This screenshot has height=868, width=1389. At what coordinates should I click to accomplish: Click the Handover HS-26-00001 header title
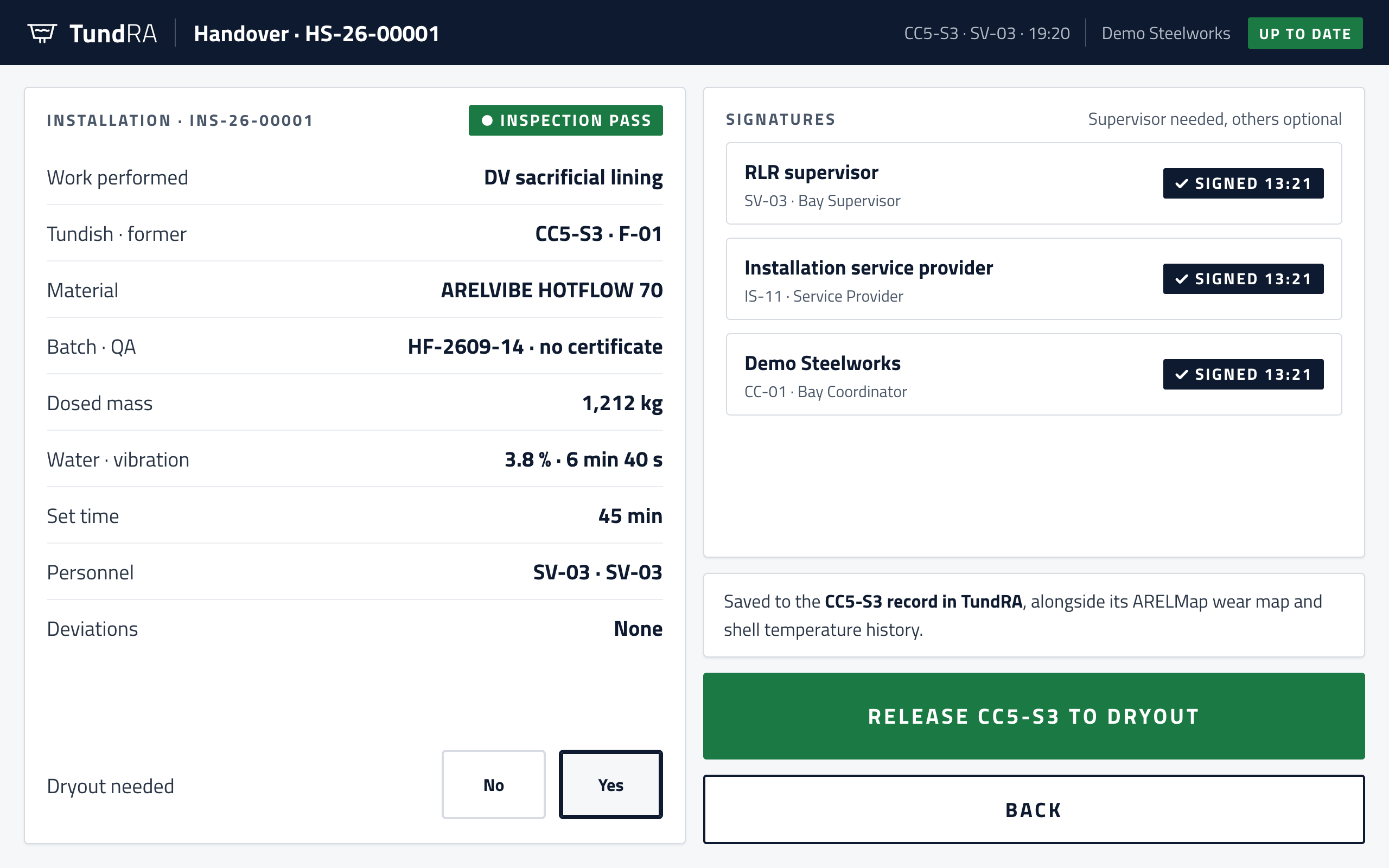[x=317, y=33]
